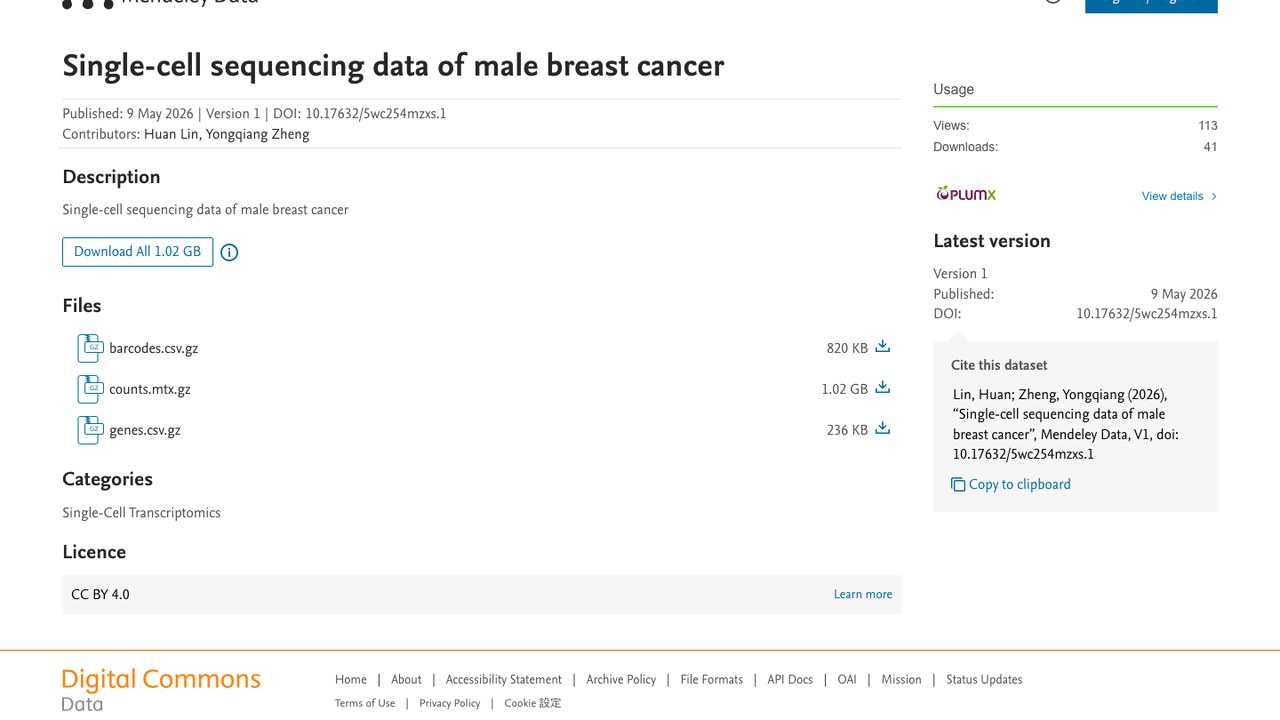Click the GZ file icon beside genes.csv.gz
This screenshot has width=1280, height=720.
pos(90,430)
